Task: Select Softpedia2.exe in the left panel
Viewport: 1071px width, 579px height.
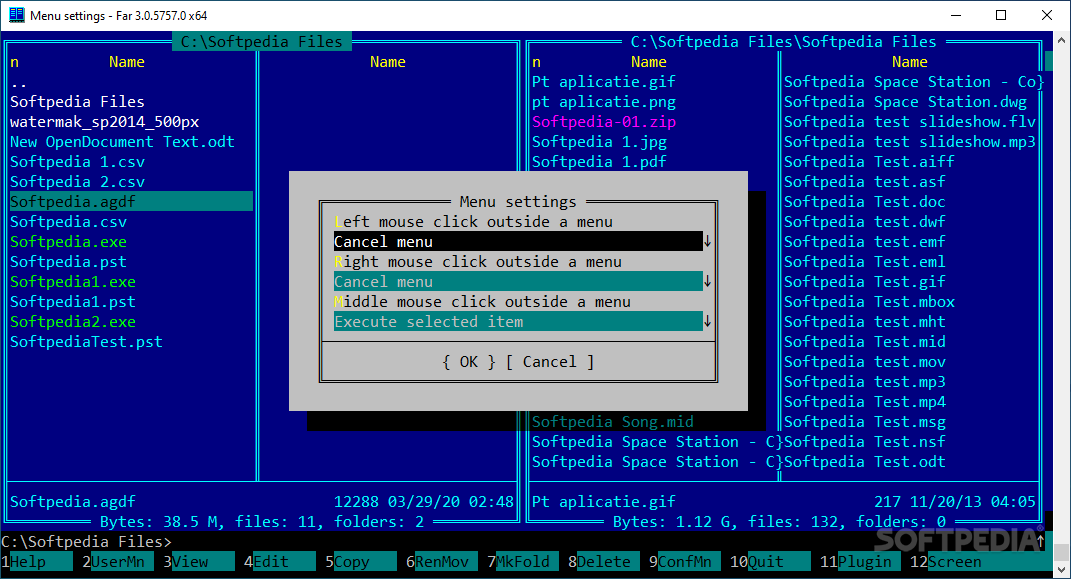Action: click(72, 322)
